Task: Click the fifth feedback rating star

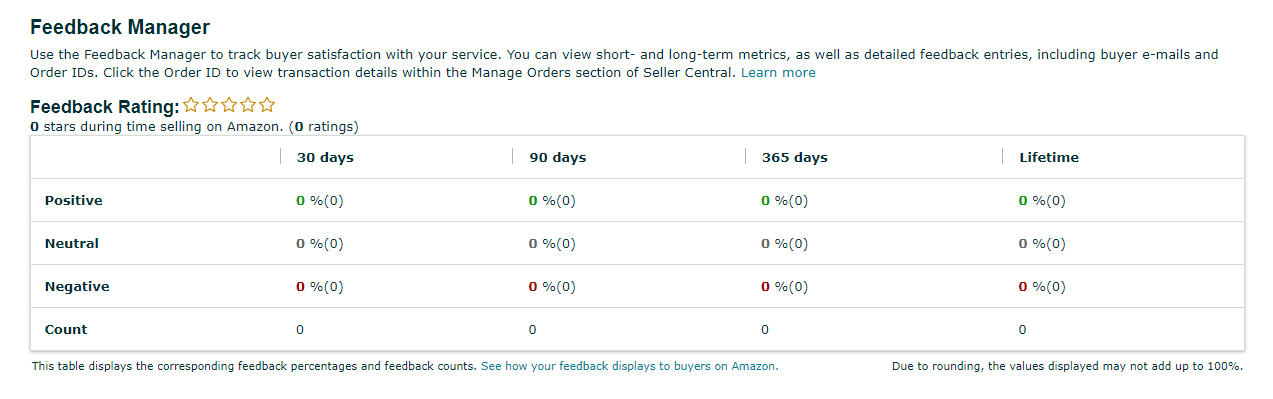Action: pyautogui.click(x=267, y=105)
